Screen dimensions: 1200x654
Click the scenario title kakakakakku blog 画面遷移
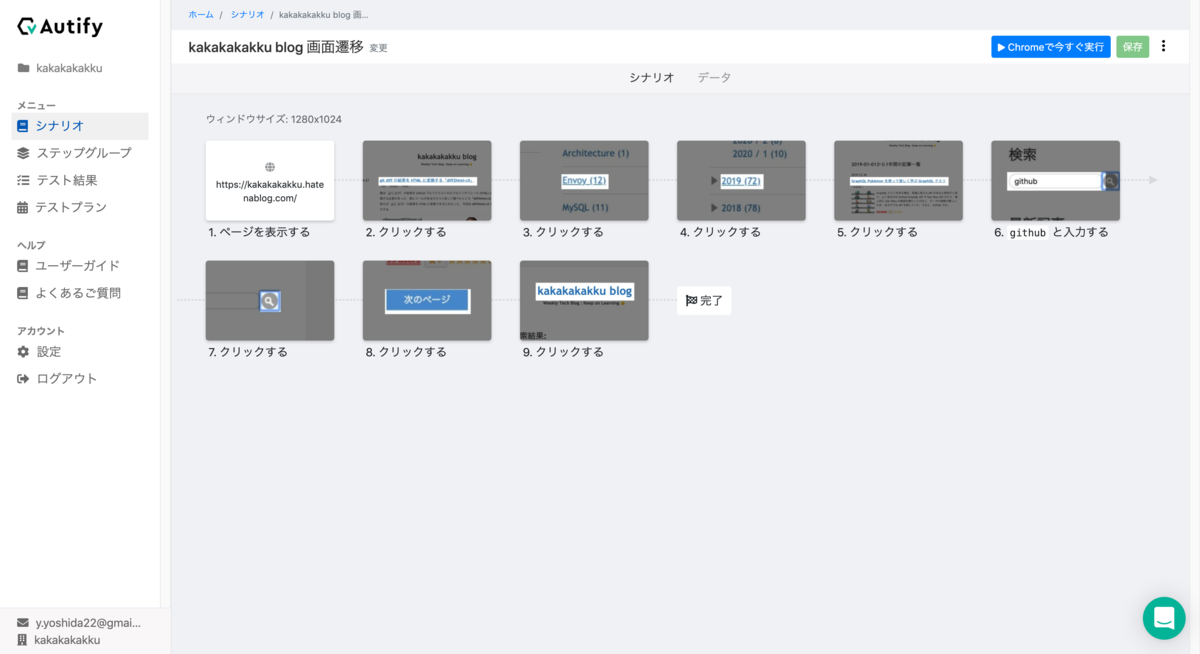[276, 47]
